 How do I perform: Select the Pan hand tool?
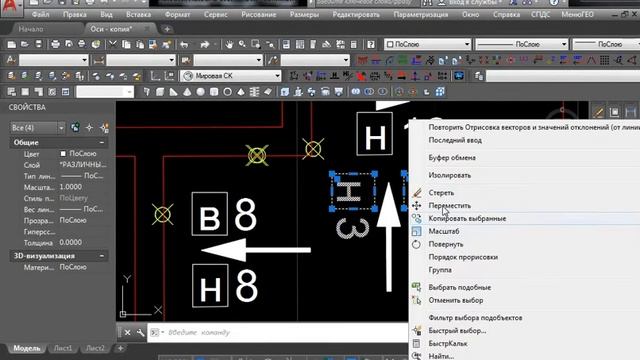tap(229, 44)
